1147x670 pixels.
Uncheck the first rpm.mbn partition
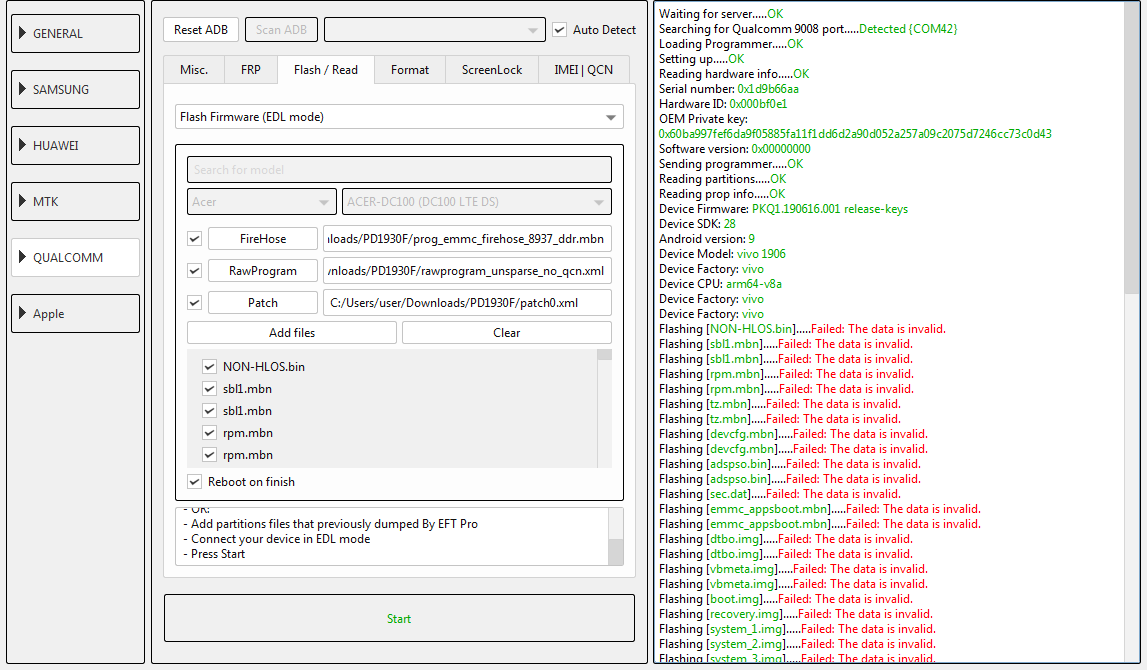tap(209, 432)
